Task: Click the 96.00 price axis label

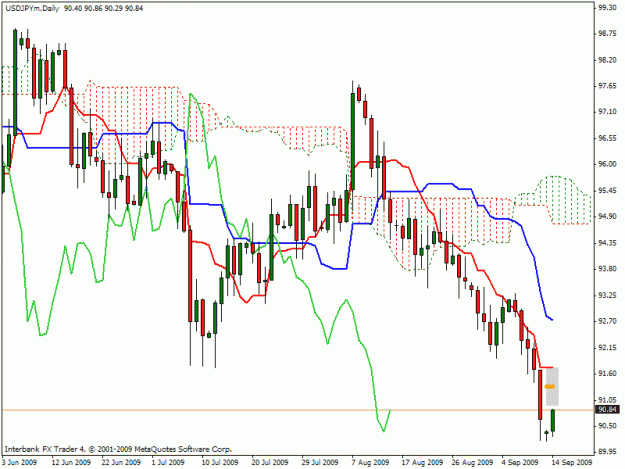Action: (607, 164)
